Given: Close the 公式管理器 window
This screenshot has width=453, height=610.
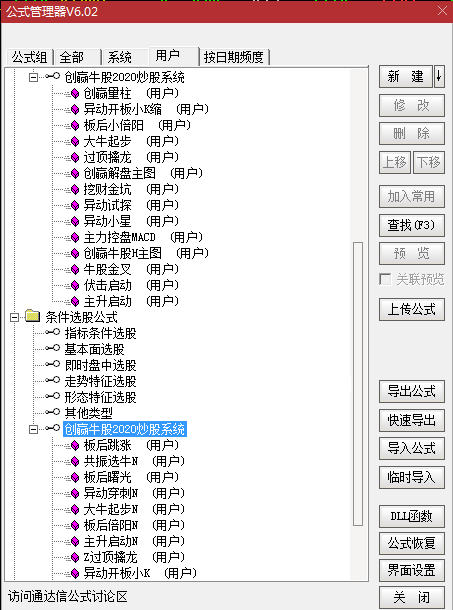Looking at the screenshot, I should coord(442,11).
